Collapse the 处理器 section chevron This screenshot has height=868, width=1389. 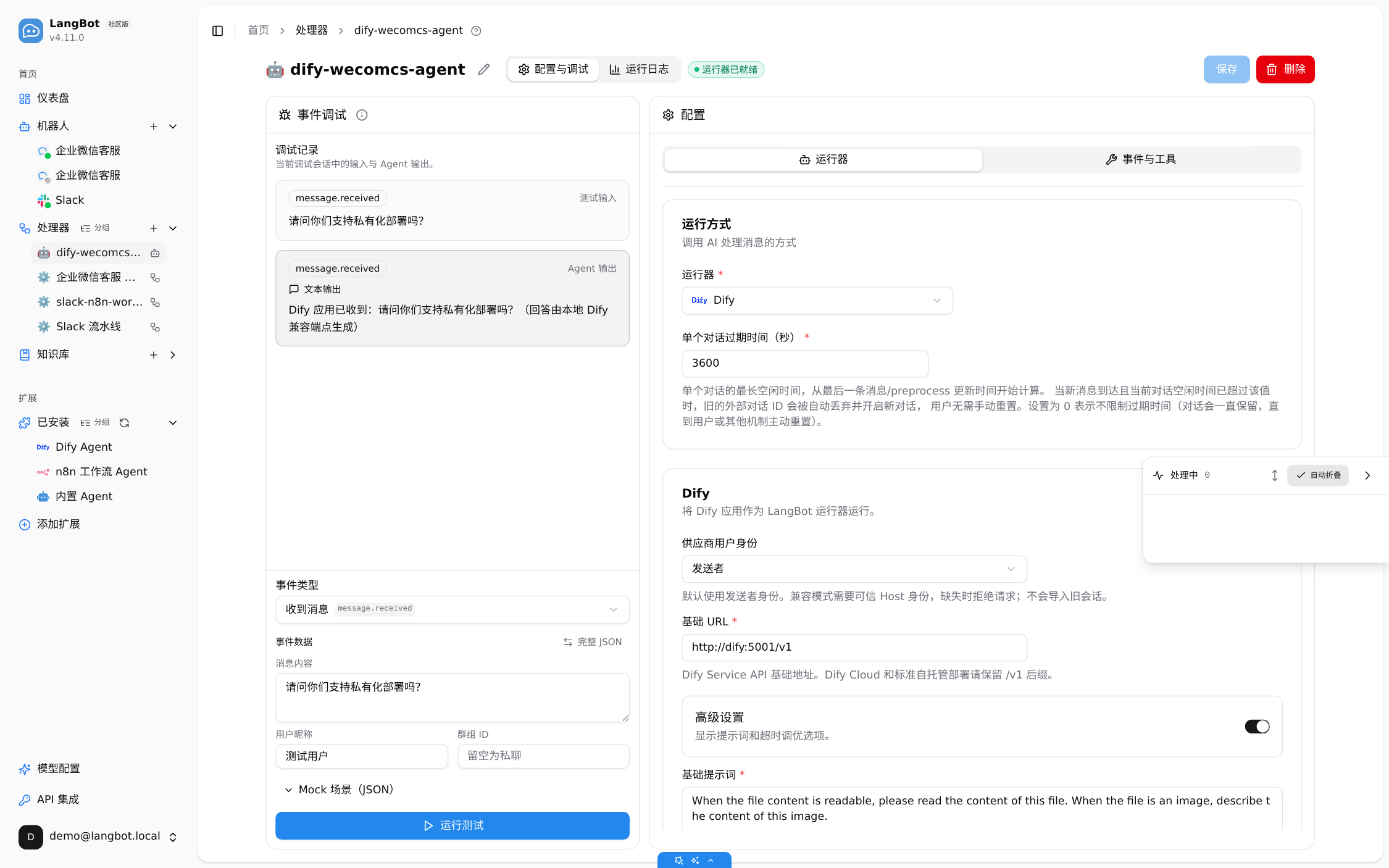173,228
